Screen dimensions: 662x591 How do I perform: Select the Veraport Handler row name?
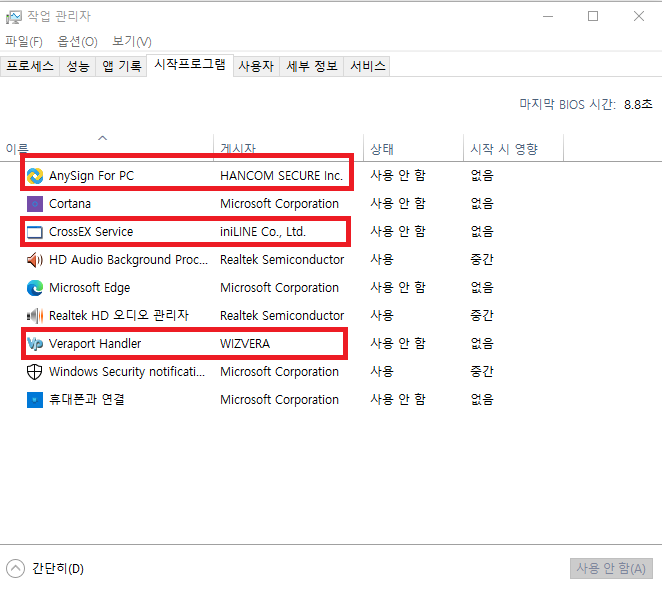(95, 344)
